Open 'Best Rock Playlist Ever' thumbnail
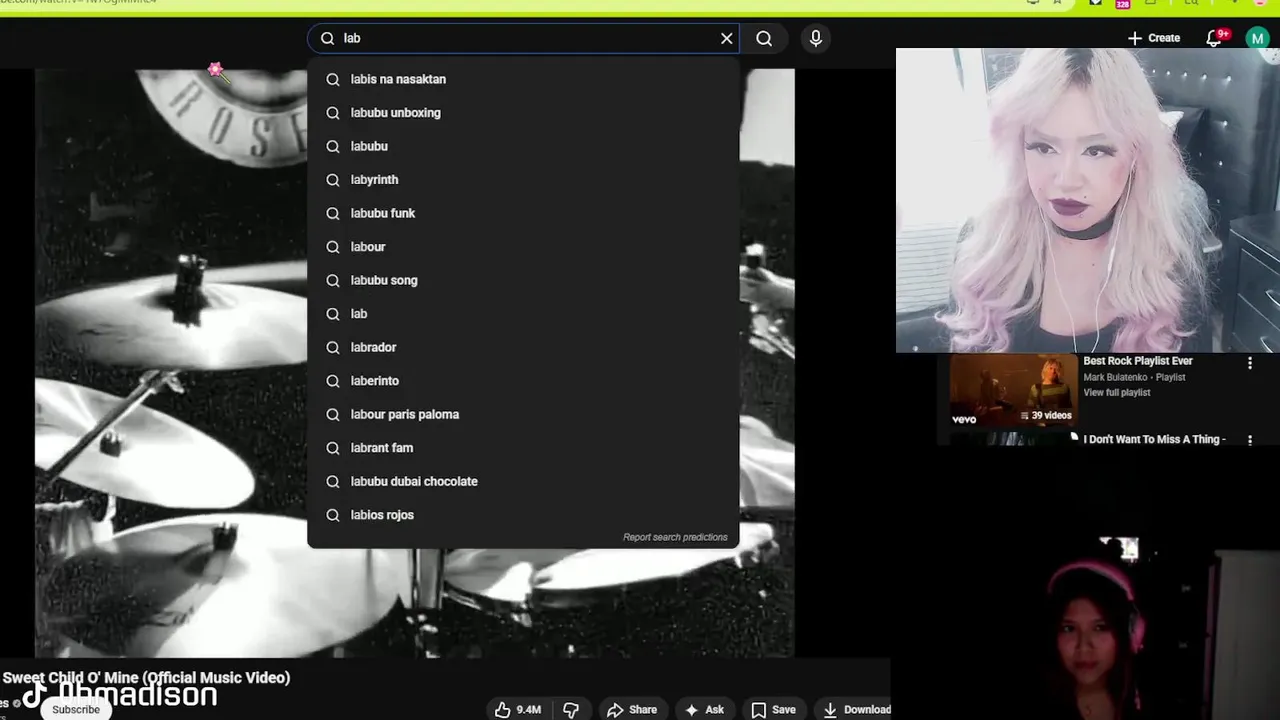The width and height of the screenshot is (1280, 720). coord(1013,390)
